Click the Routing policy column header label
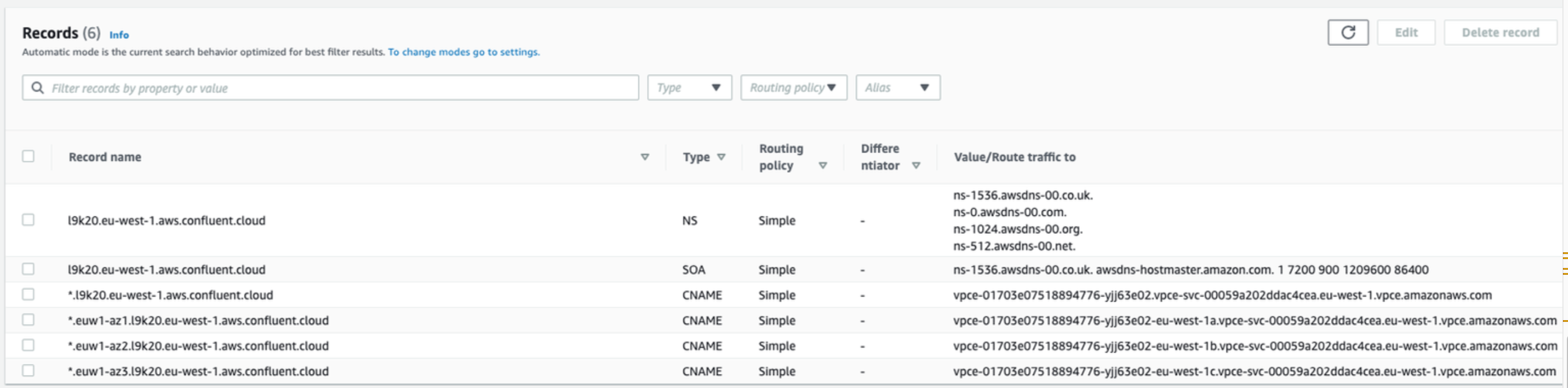The height and width of the screenshot is (388, 1568). coord(781,157)
